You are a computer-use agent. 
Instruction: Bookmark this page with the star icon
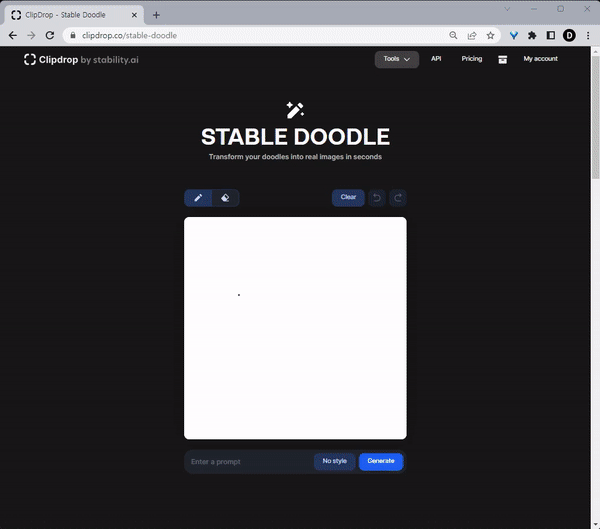point(490,36)
